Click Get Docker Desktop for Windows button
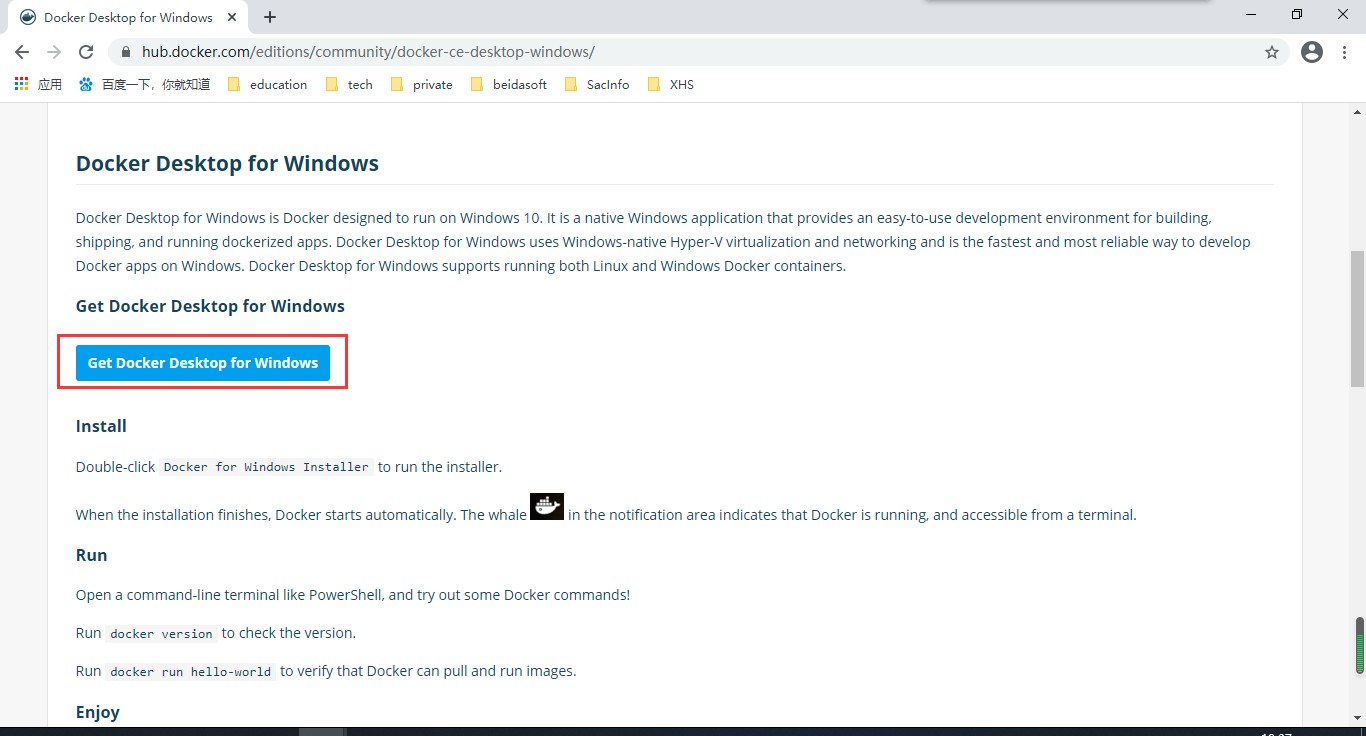Viewport: 1366px width, 736px height. coord(203,363)
